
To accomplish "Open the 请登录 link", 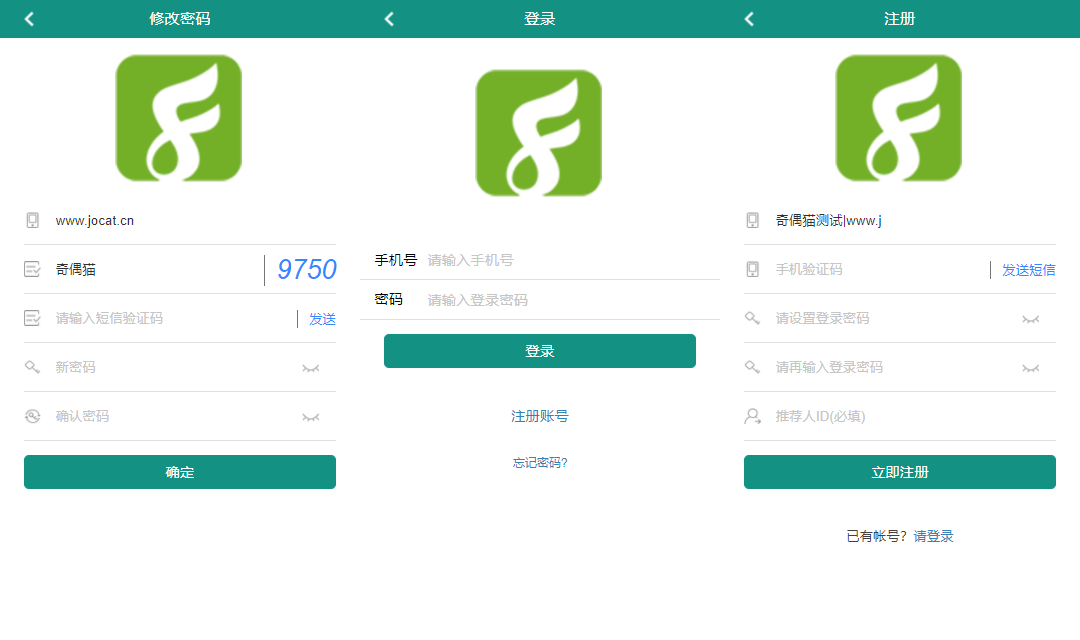I will click(933, 536).
